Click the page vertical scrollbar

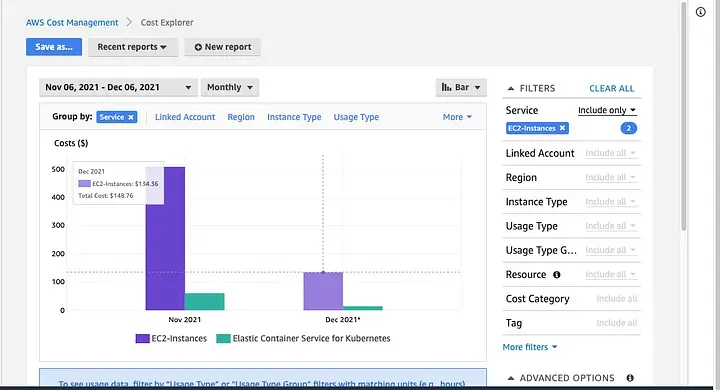pyautogui.click(x=684, y=115)
